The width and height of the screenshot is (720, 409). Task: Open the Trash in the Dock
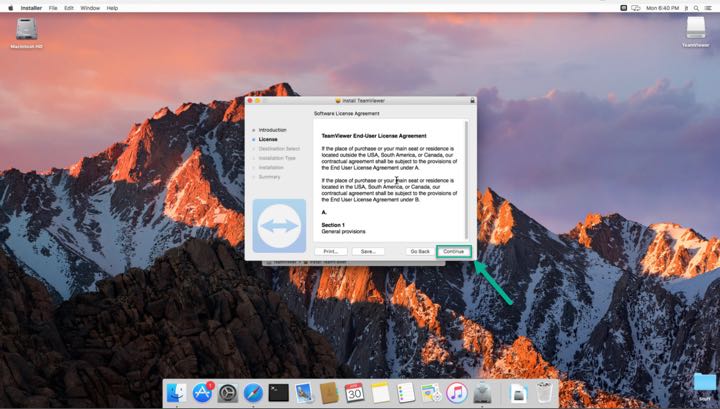coord(544,393)
